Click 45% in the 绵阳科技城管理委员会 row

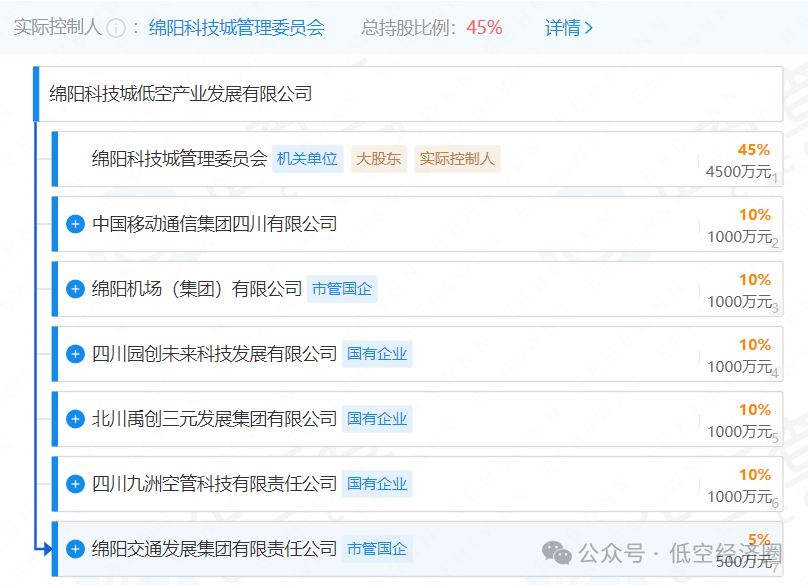click(753, 150)
